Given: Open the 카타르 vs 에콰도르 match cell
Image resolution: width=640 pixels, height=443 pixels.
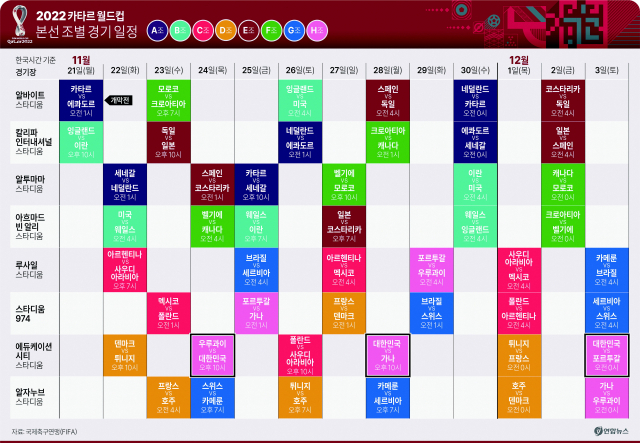Looking at the screenshot, I should click(x=81, y=101).
